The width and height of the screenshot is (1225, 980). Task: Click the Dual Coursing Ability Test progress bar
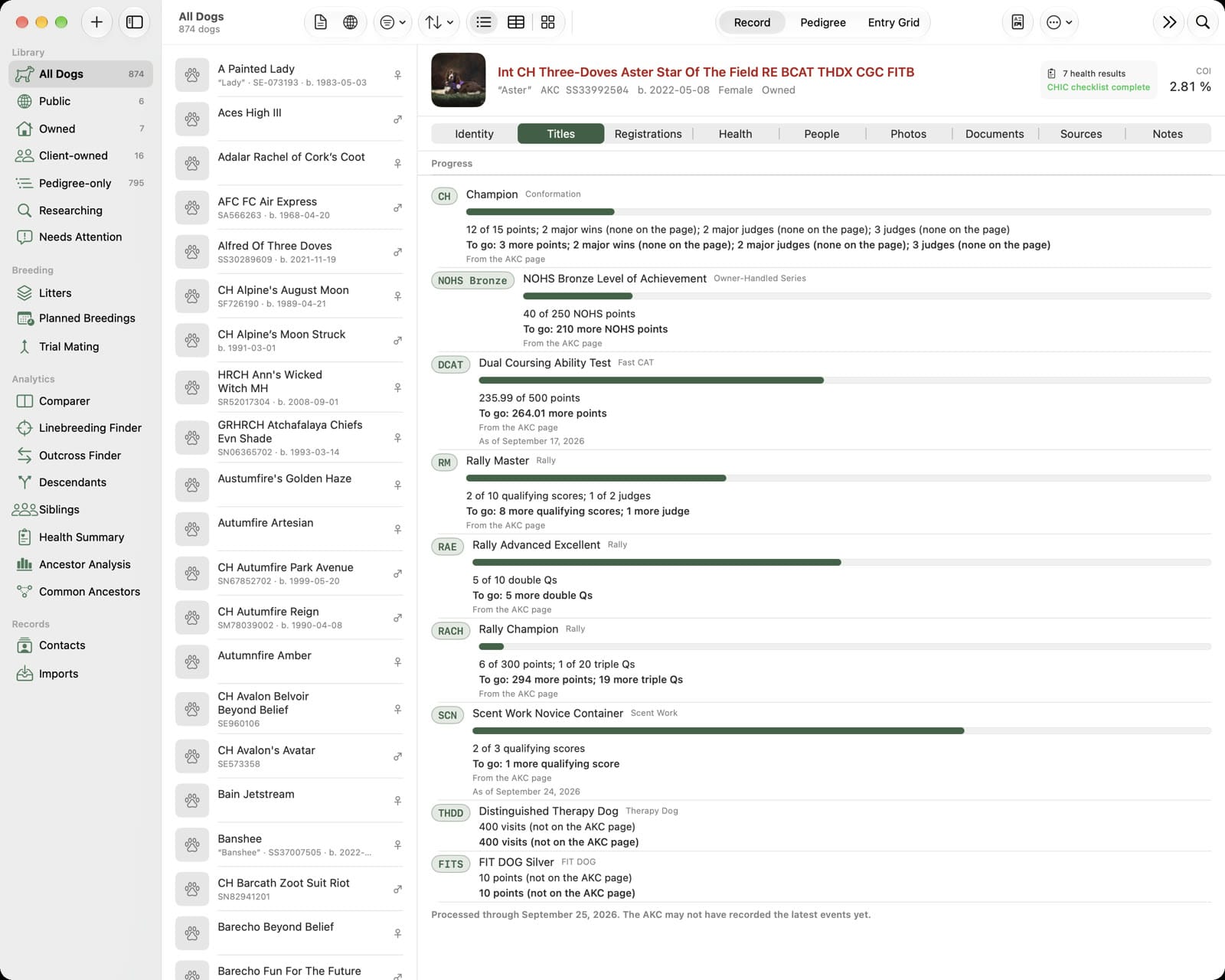click(x=844, y=381)
